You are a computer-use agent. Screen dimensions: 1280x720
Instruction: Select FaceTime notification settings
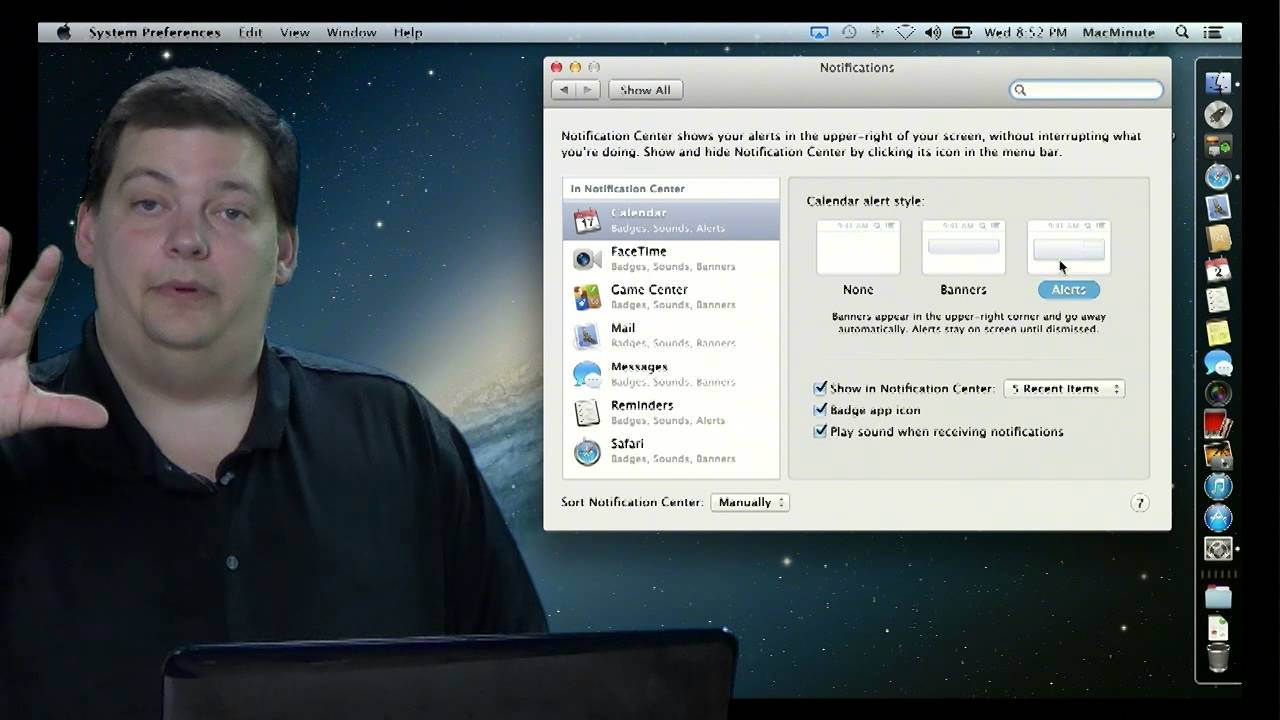(638, 258)
